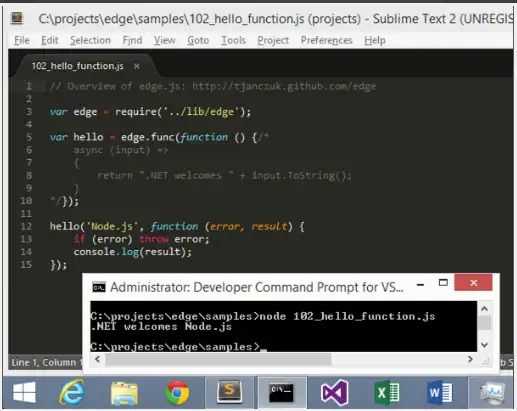Open the Selection menu

(x=90, y=40)
